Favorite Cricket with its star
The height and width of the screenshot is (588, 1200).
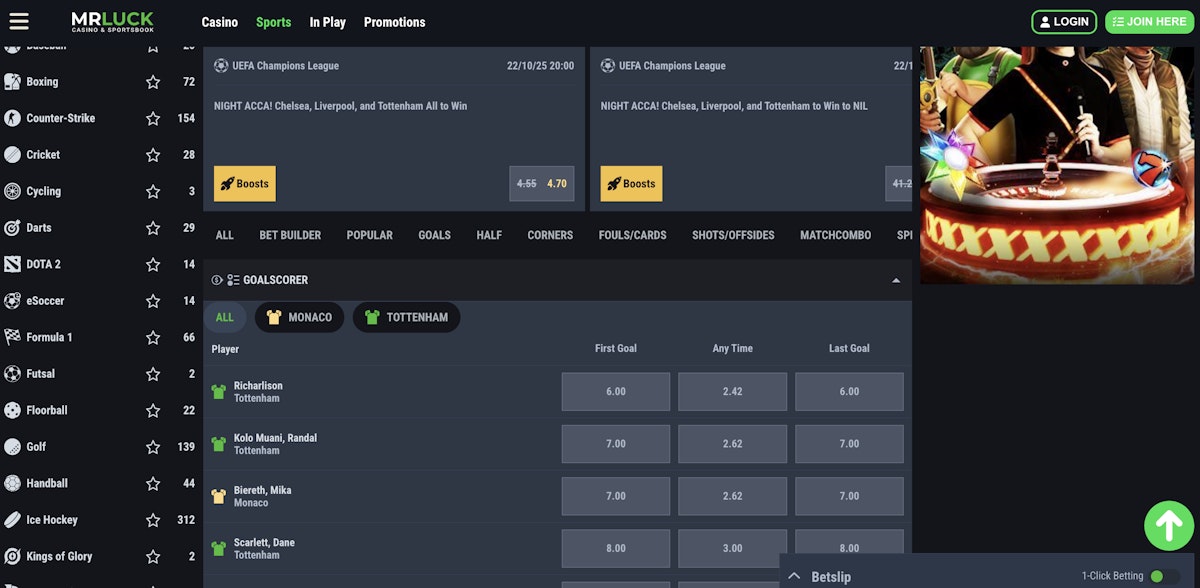tap(153, 155)
